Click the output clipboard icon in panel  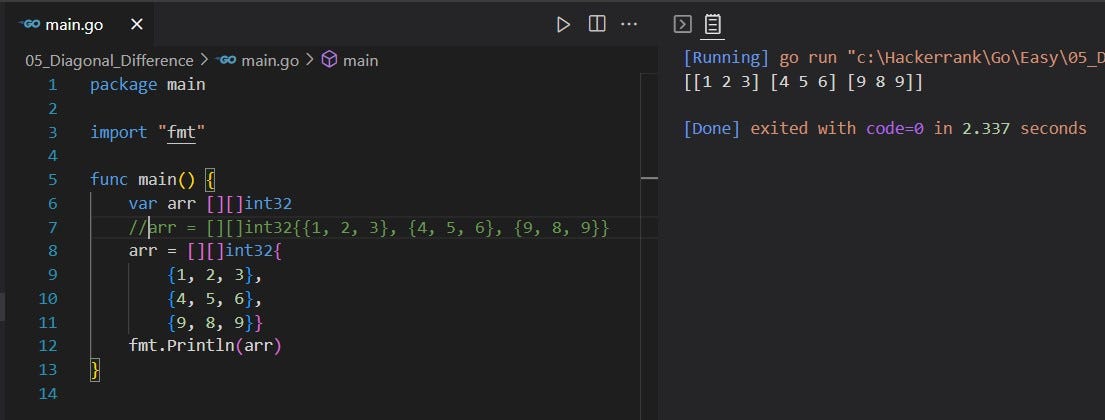pyautogui.click(x=713, y=24)
